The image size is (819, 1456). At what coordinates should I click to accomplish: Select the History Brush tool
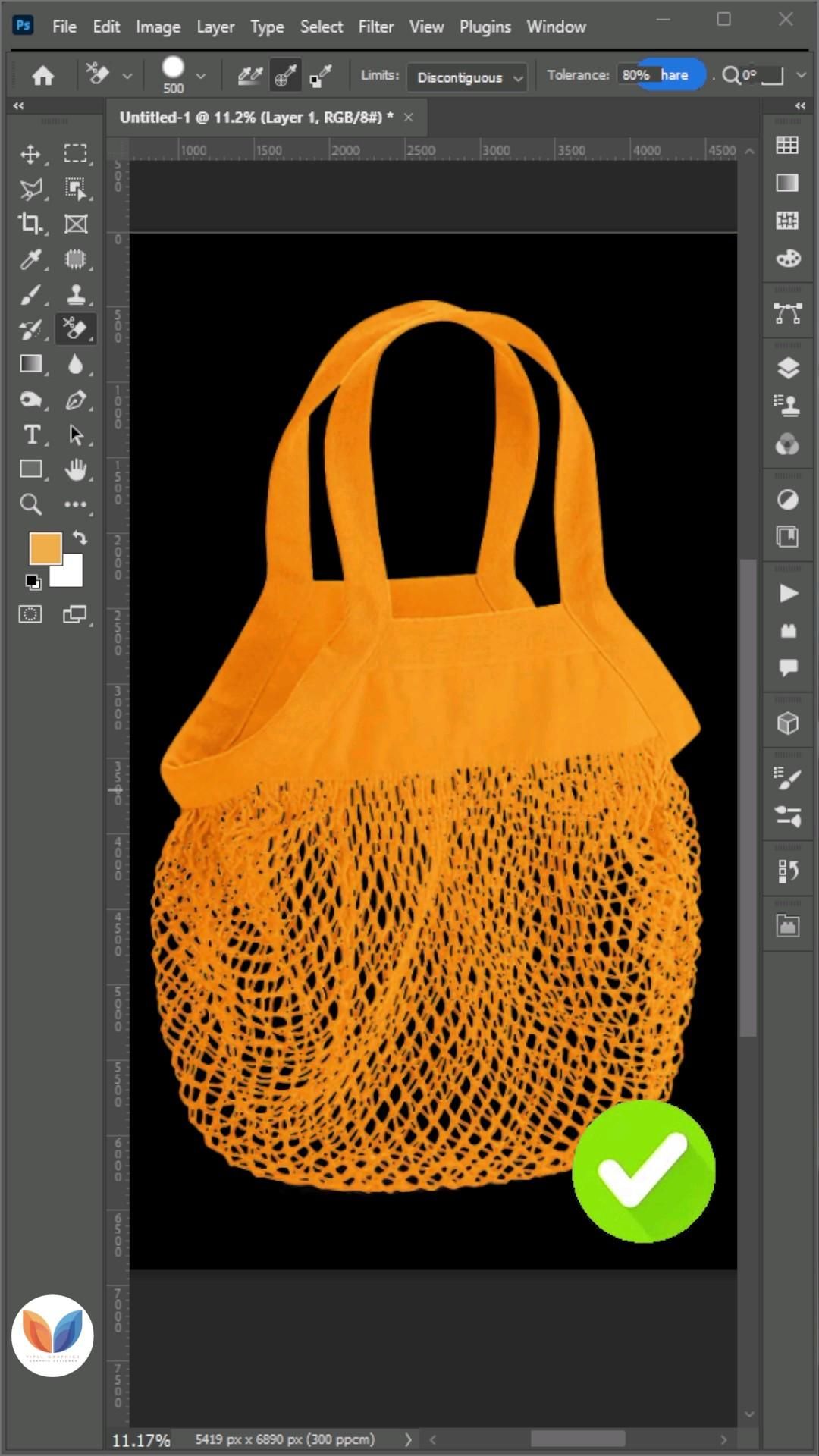30,329
